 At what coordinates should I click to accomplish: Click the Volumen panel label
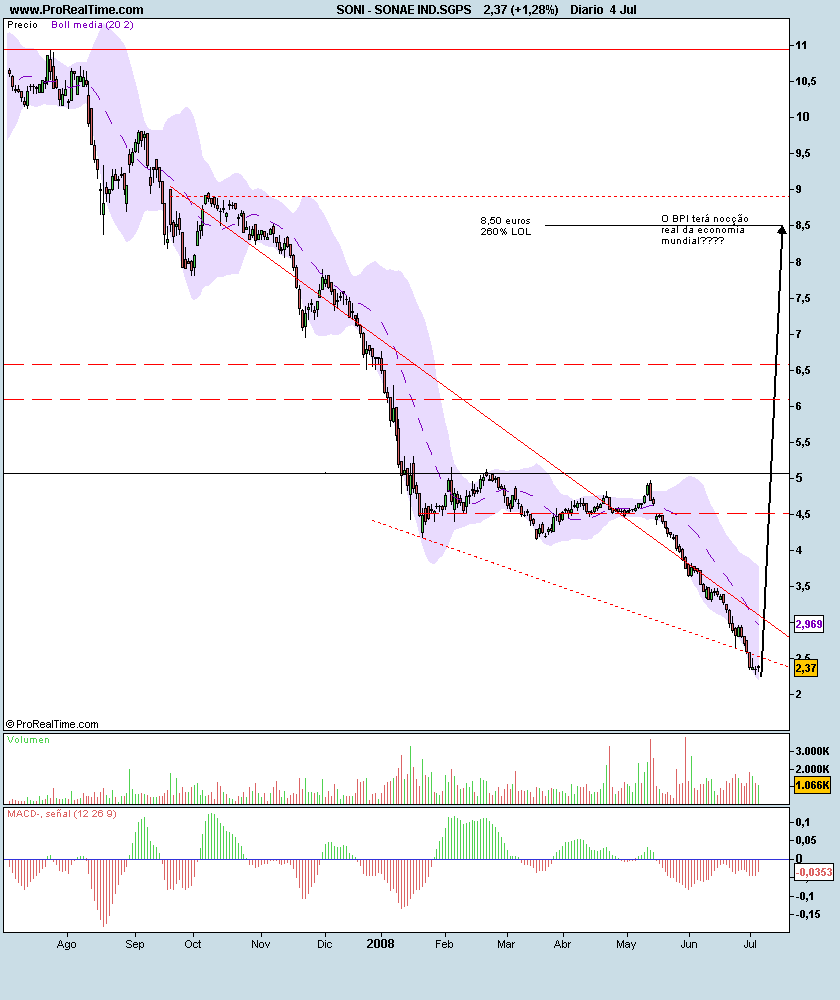28,740
